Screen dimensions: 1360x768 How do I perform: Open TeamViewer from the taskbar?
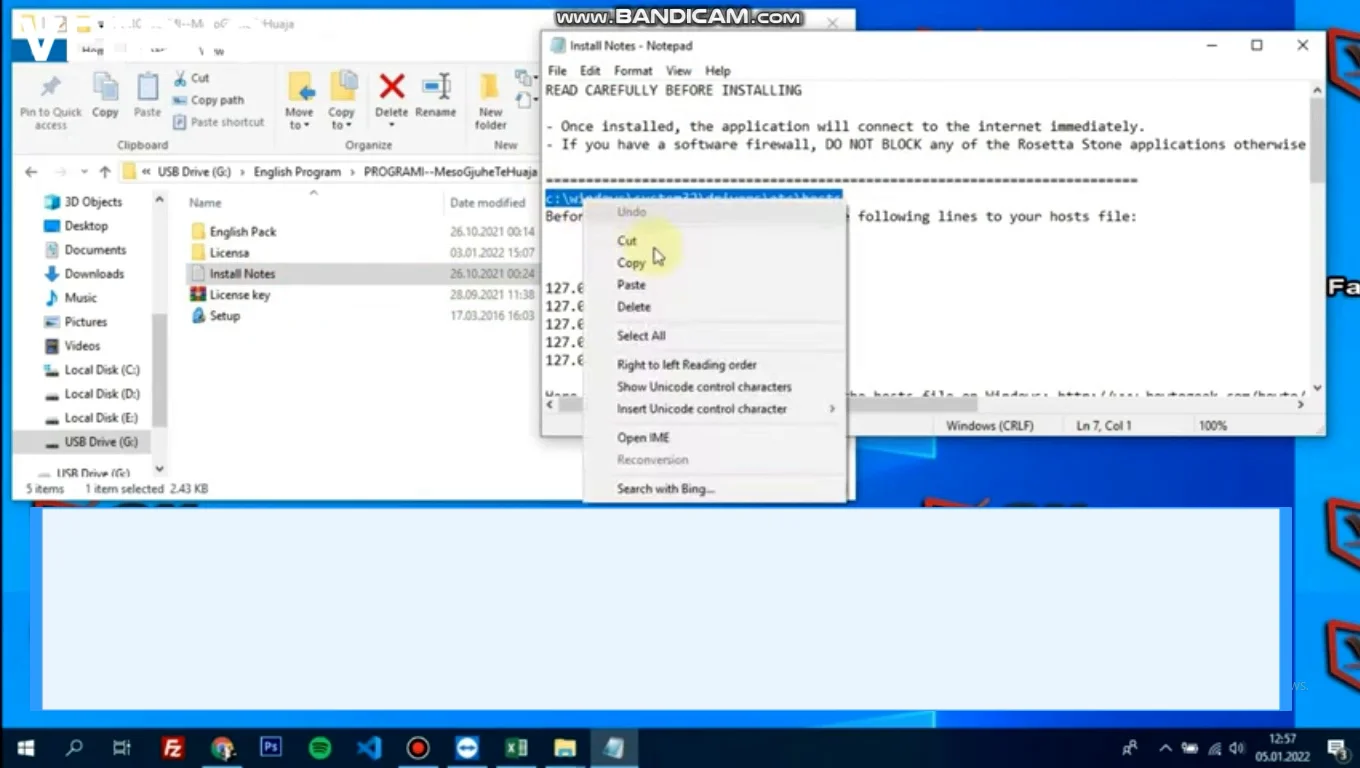[467, 748]
